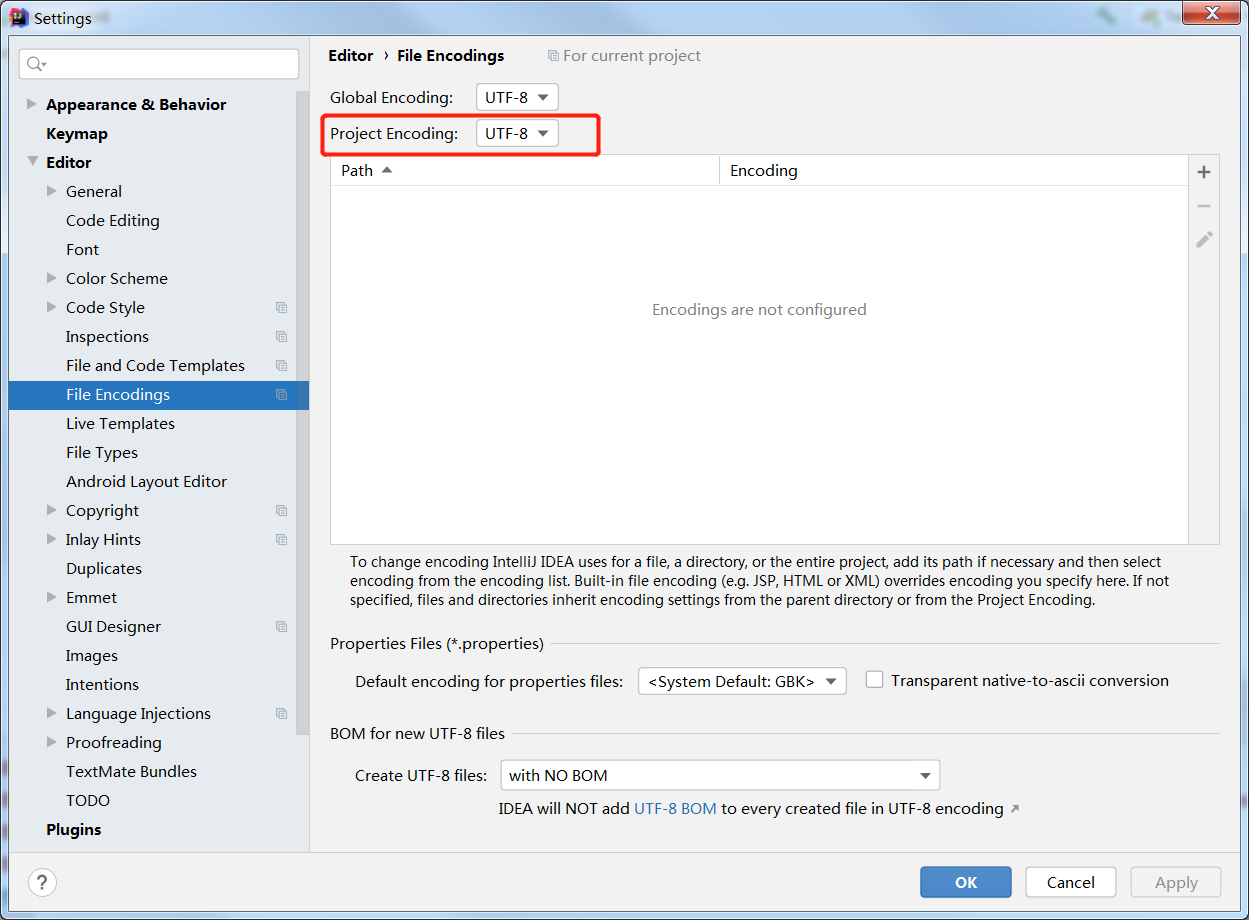Click project icon beside Language Injections
The width and height of the screenshot is (1249, 920).
pos(282,714)
